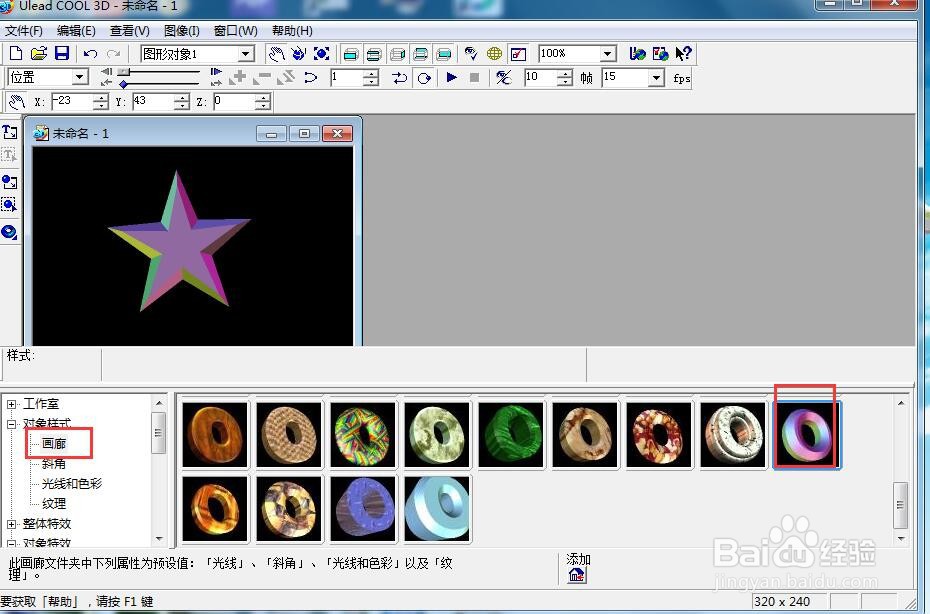The image size is (930, 614).
Task: Open the 窗口(W) menu
Action: pos(235,31)
